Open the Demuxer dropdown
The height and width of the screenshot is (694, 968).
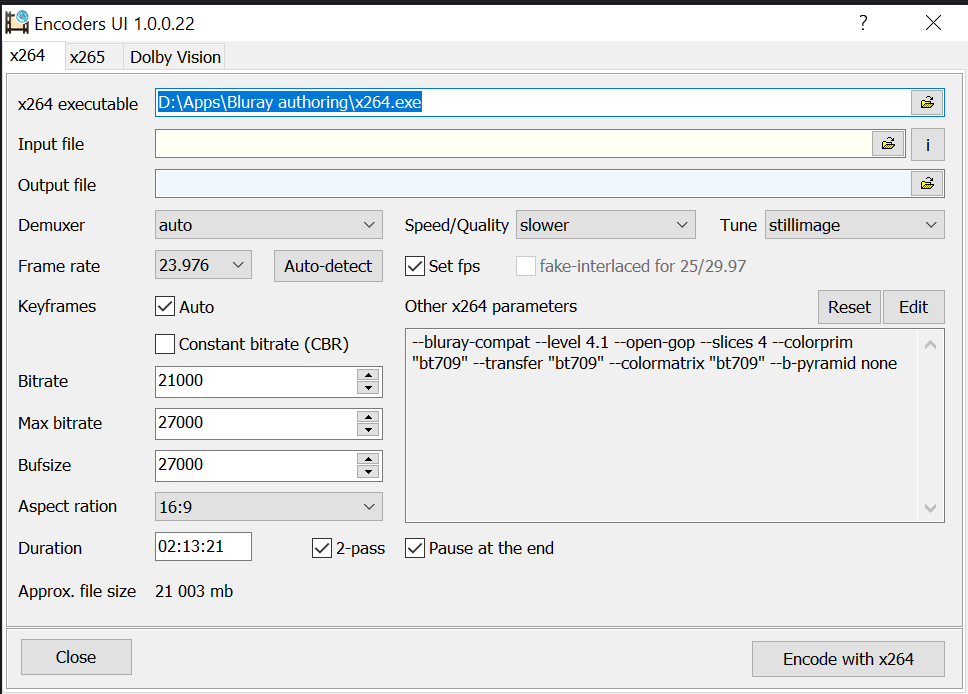[x=269, y=225]
